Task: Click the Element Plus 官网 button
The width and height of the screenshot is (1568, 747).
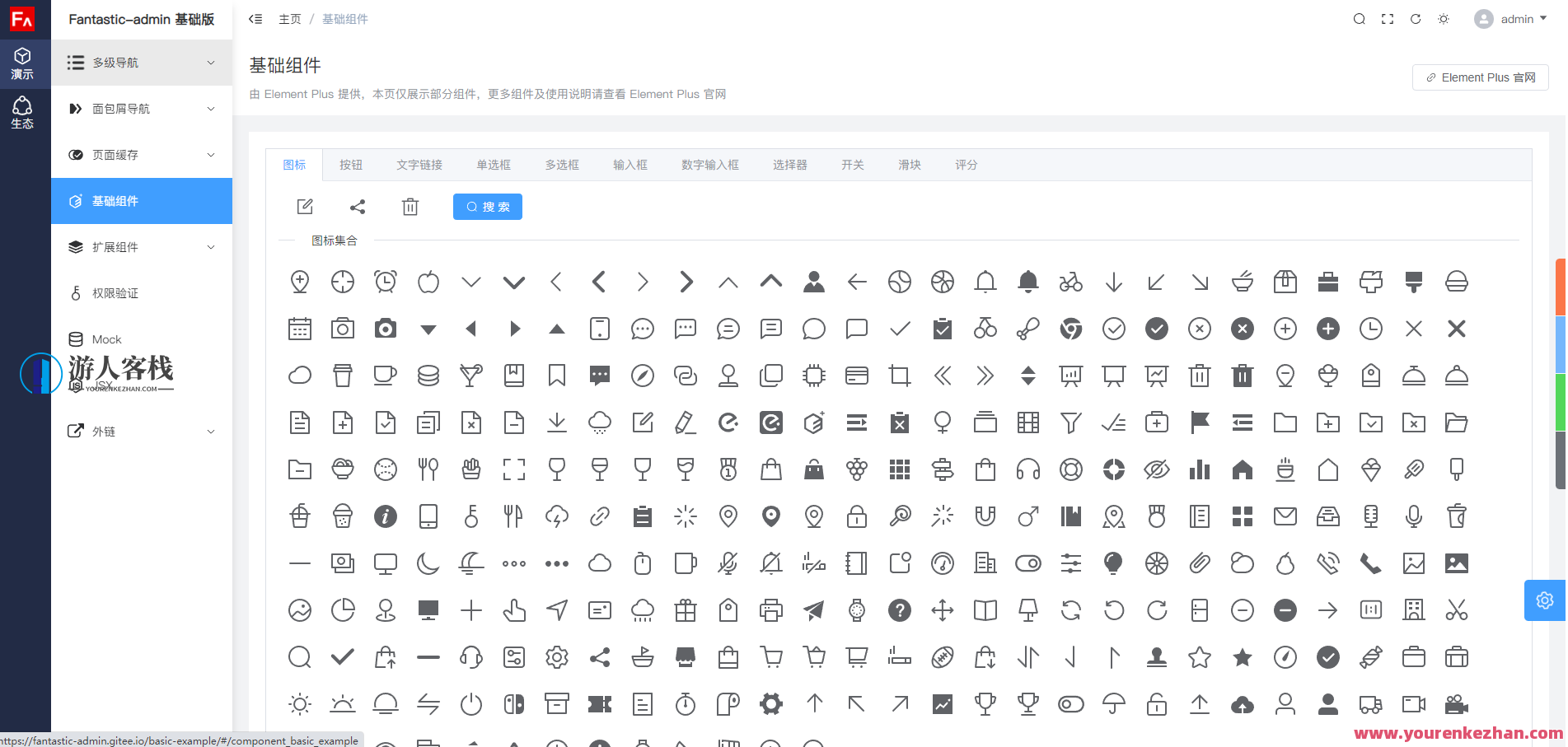Action: [1480, 77]
